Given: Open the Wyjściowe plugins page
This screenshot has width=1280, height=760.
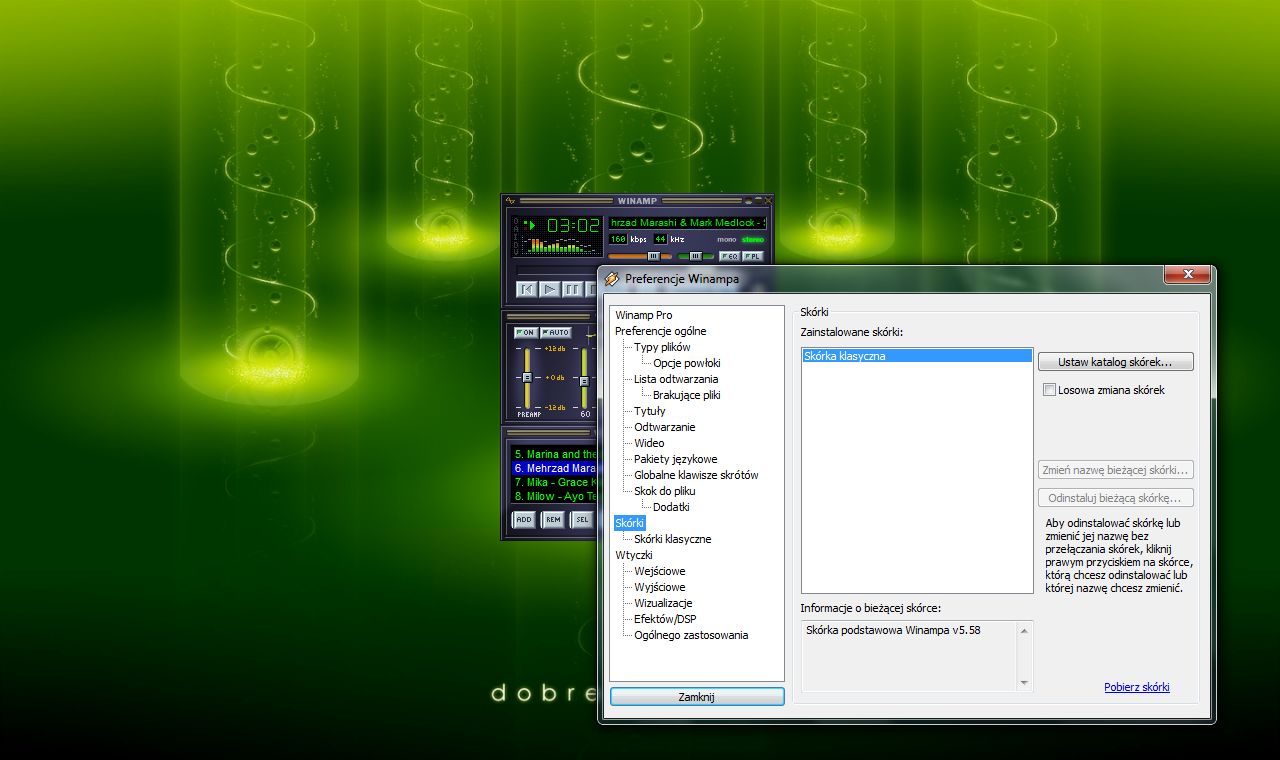Looking at the screenshot, I should [x=660, y=587].
